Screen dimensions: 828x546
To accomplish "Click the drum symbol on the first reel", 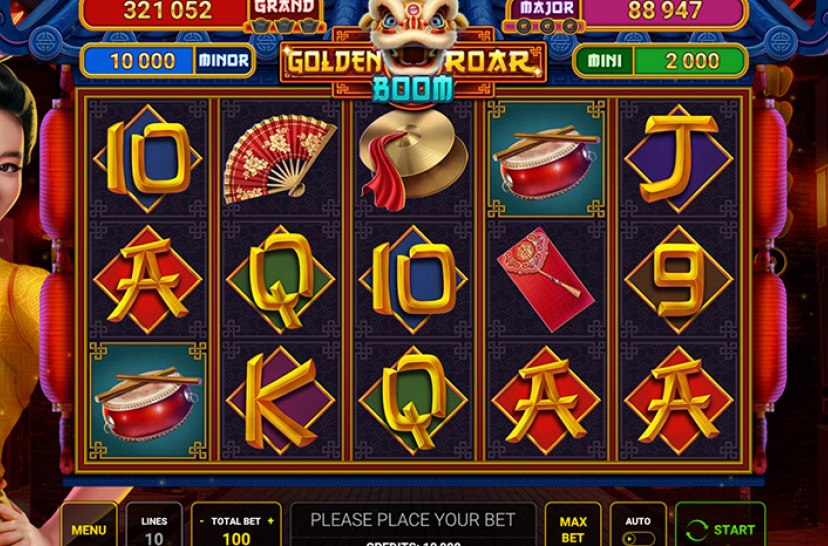I will point(147,401).
